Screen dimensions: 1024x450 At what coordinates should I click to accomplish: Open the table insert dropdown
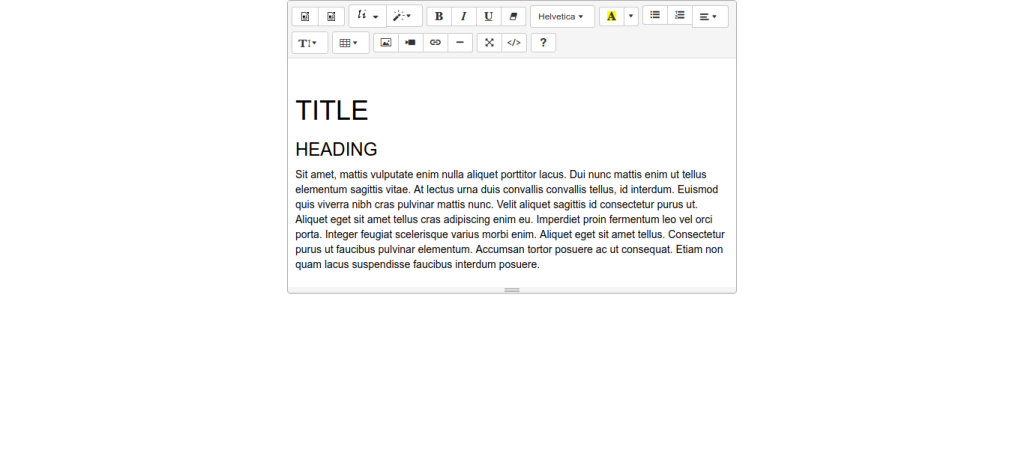click(349, 43)
